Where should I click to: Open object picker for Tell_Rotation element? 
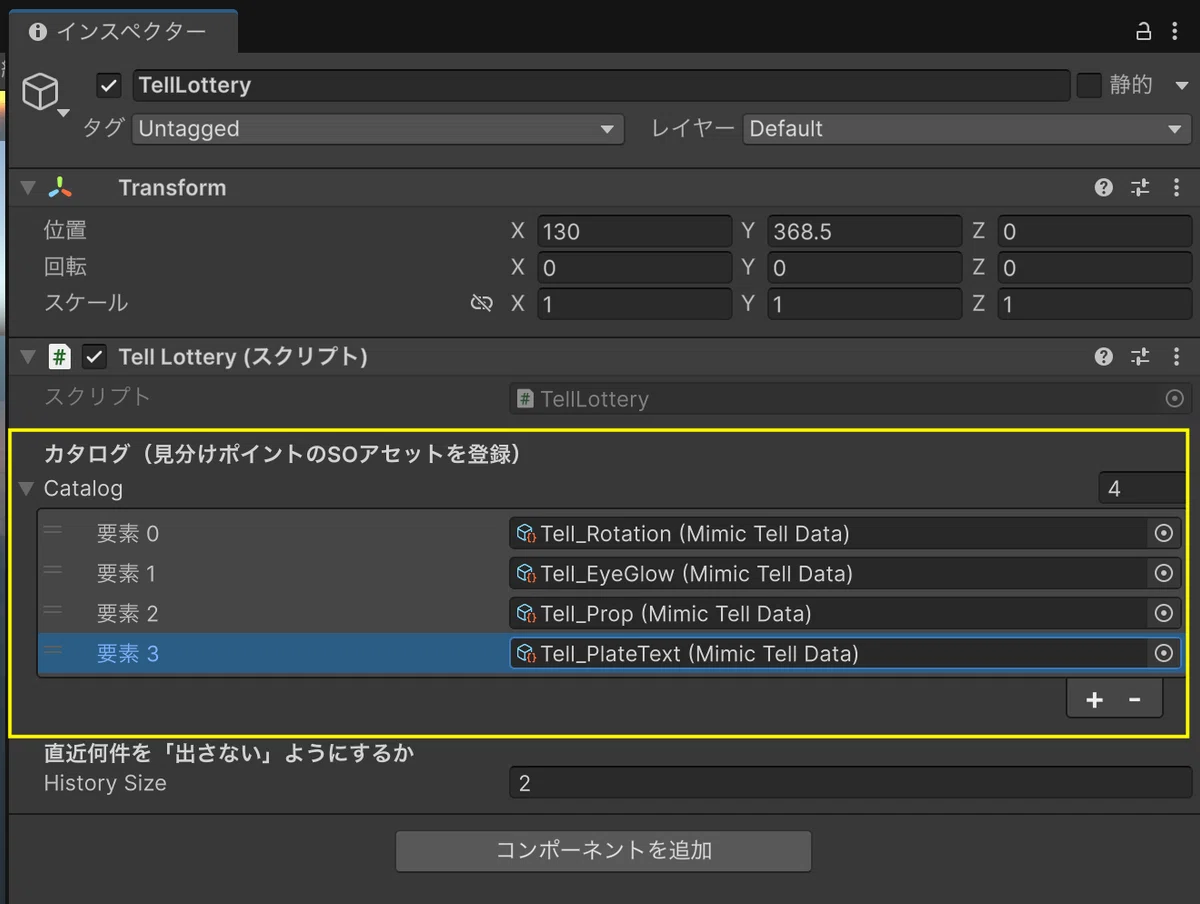click(1163, 534)
